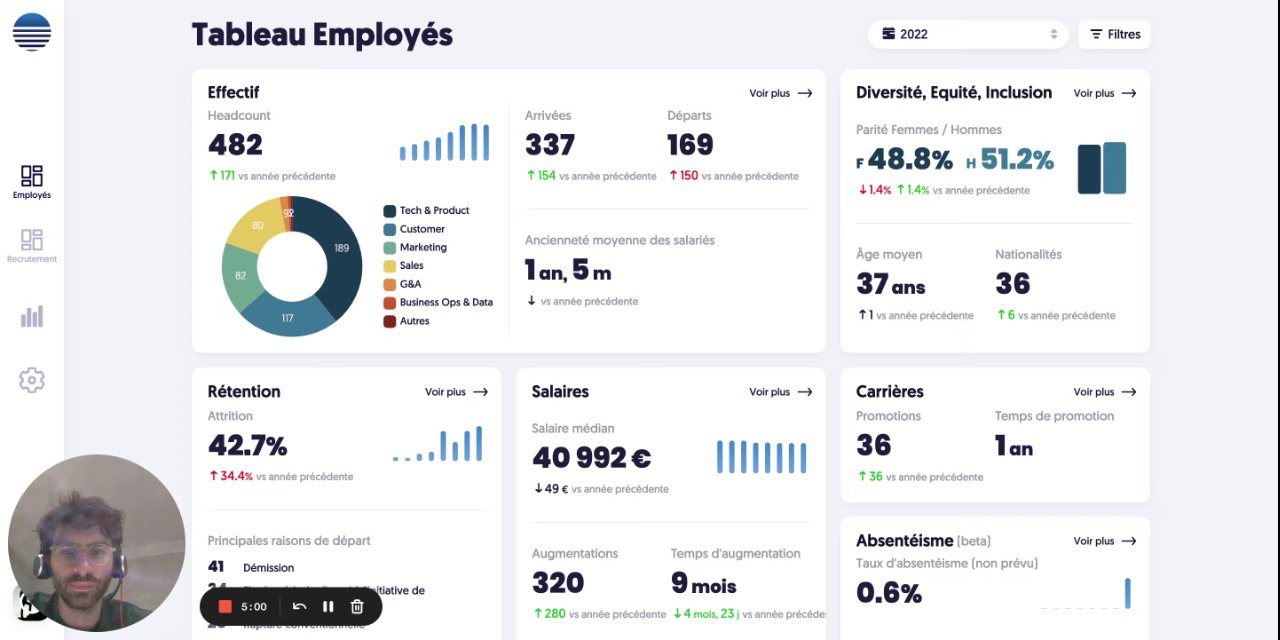
Task: Click the median salary mini bar chart
Action: coord(761,457)
